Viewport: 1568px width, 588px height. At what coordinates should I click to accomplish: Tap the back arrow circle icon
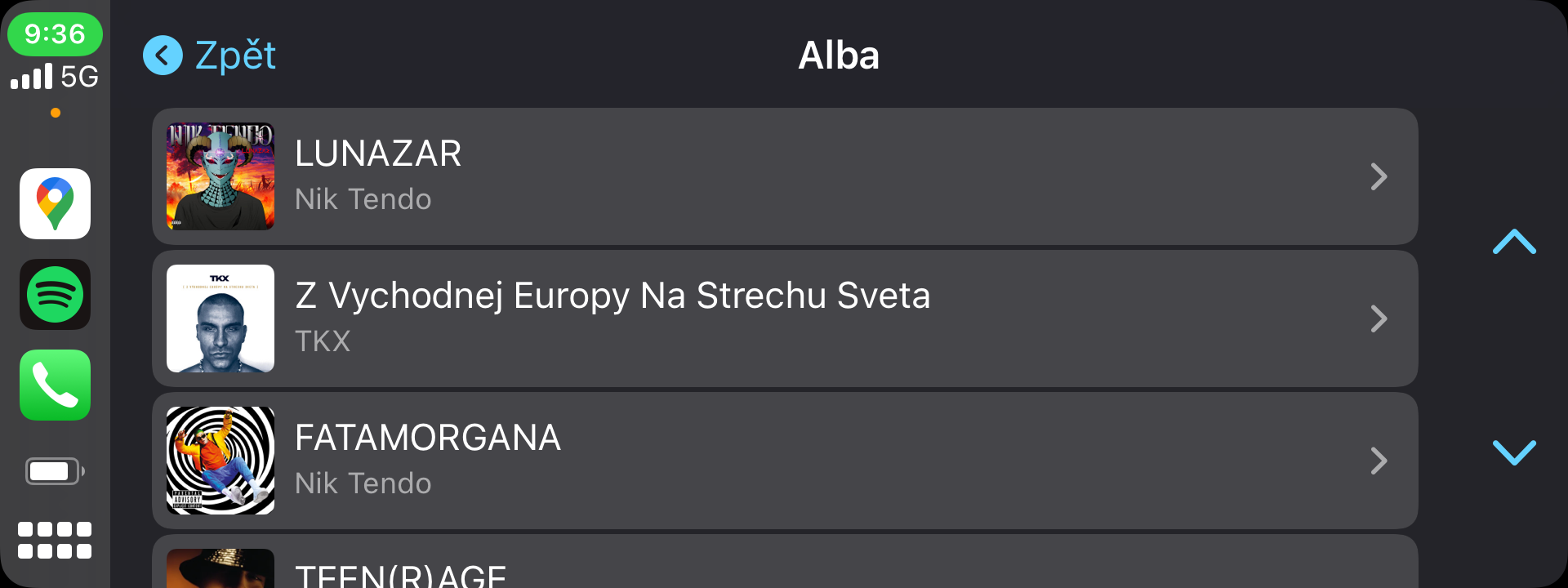163,56
